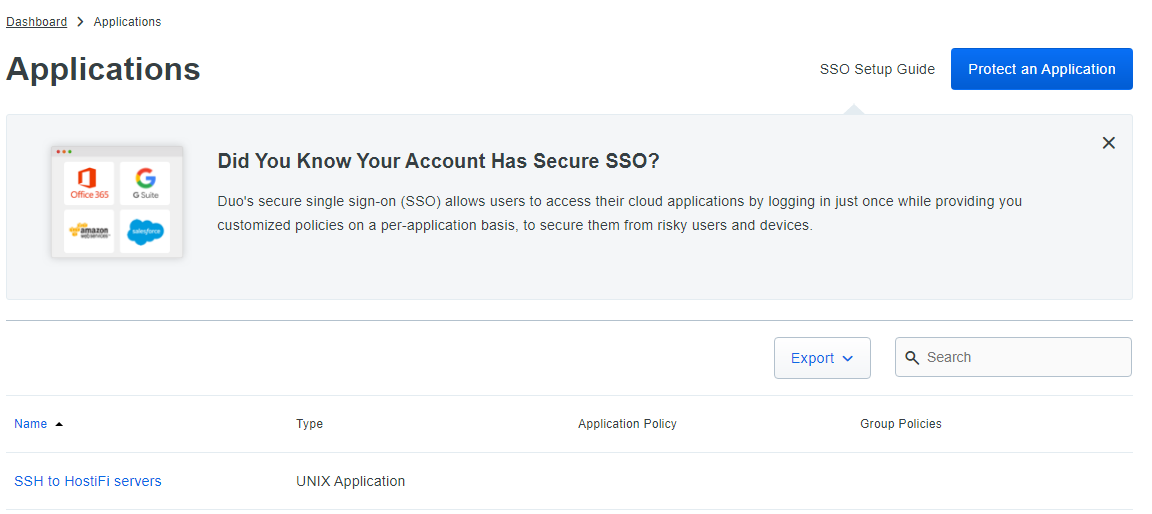Click the Application Policy column header

(x=627, y=424)
